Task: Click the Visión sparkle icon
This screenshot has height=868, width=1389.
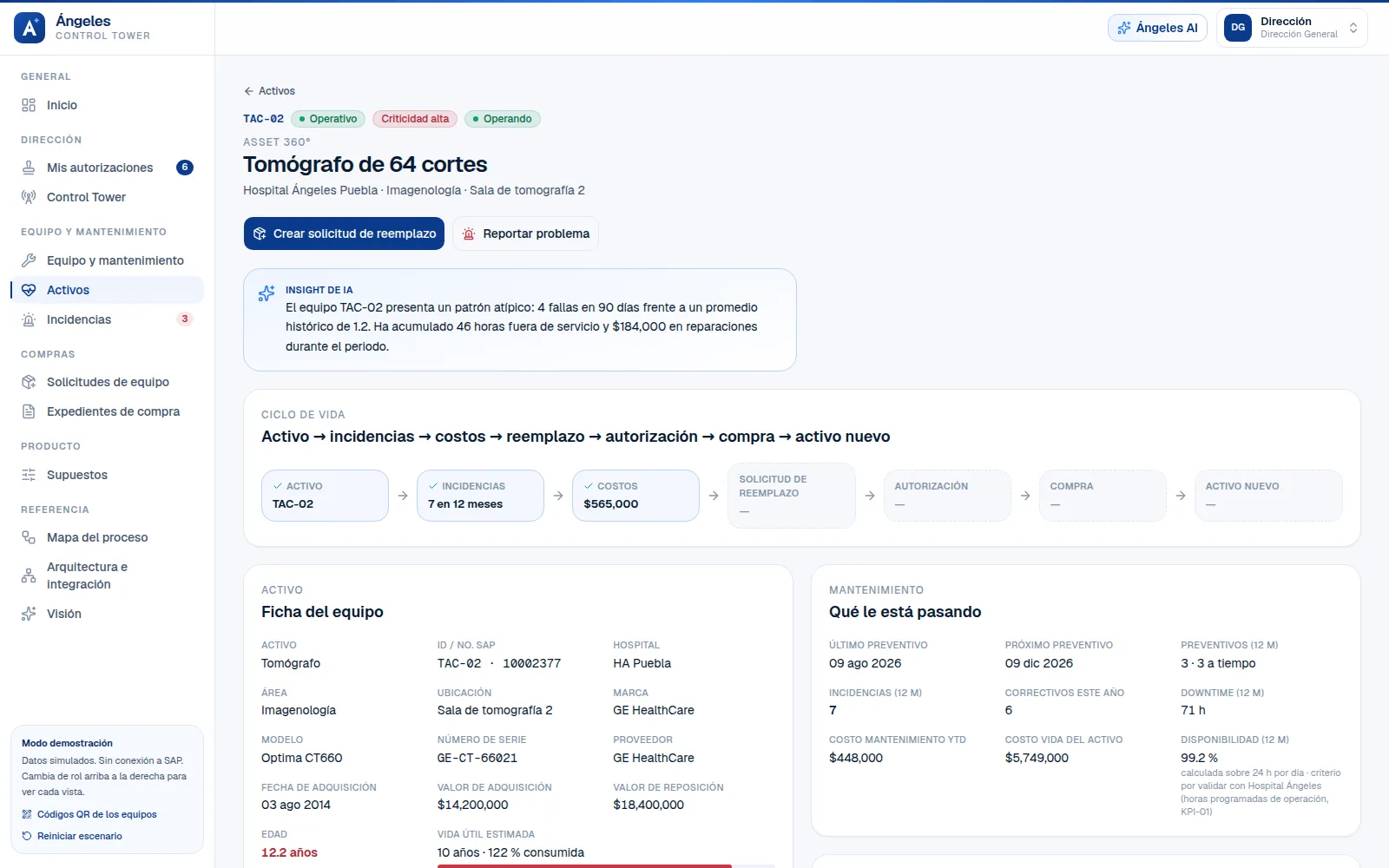Action: (x=29, y=614)
